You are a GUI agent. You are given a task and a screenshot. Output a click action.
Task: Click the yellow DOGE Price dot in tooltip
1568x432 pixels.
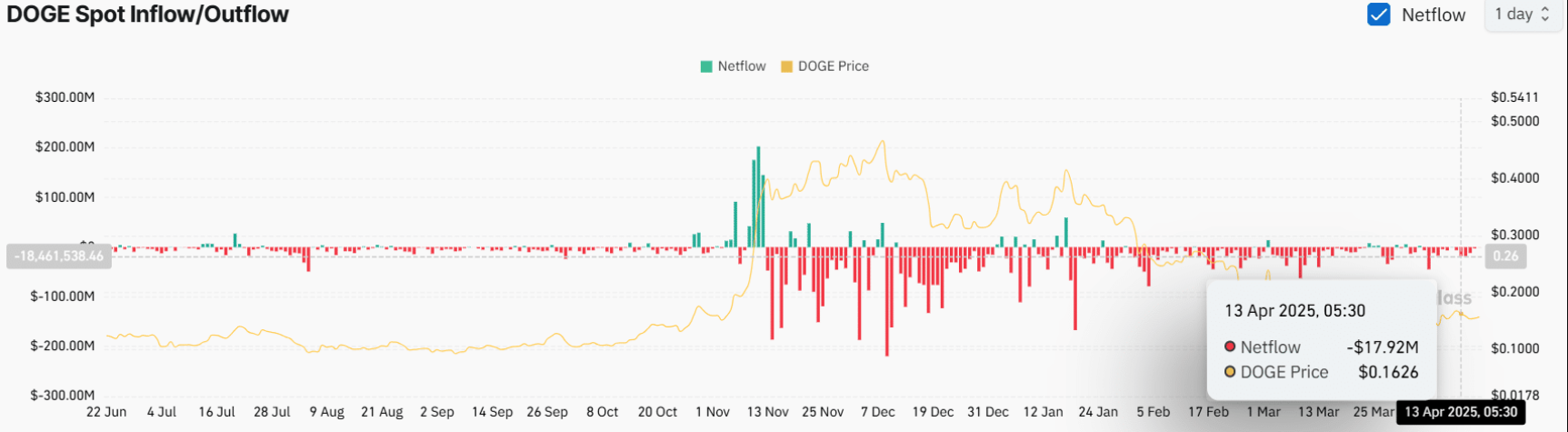pyautogui.click(x=1230, y=372)
